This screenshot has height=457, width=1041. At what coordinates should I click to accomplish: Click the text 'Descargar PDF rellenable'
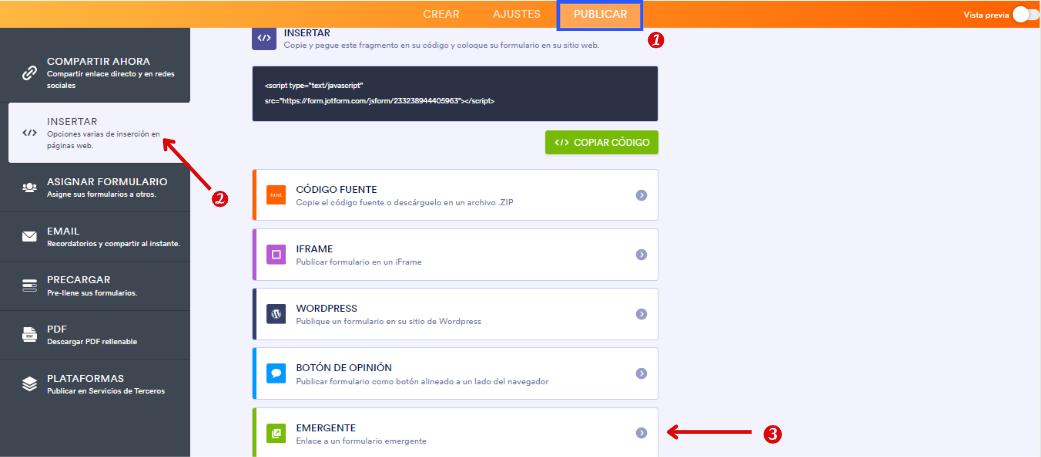click(92, 342)
